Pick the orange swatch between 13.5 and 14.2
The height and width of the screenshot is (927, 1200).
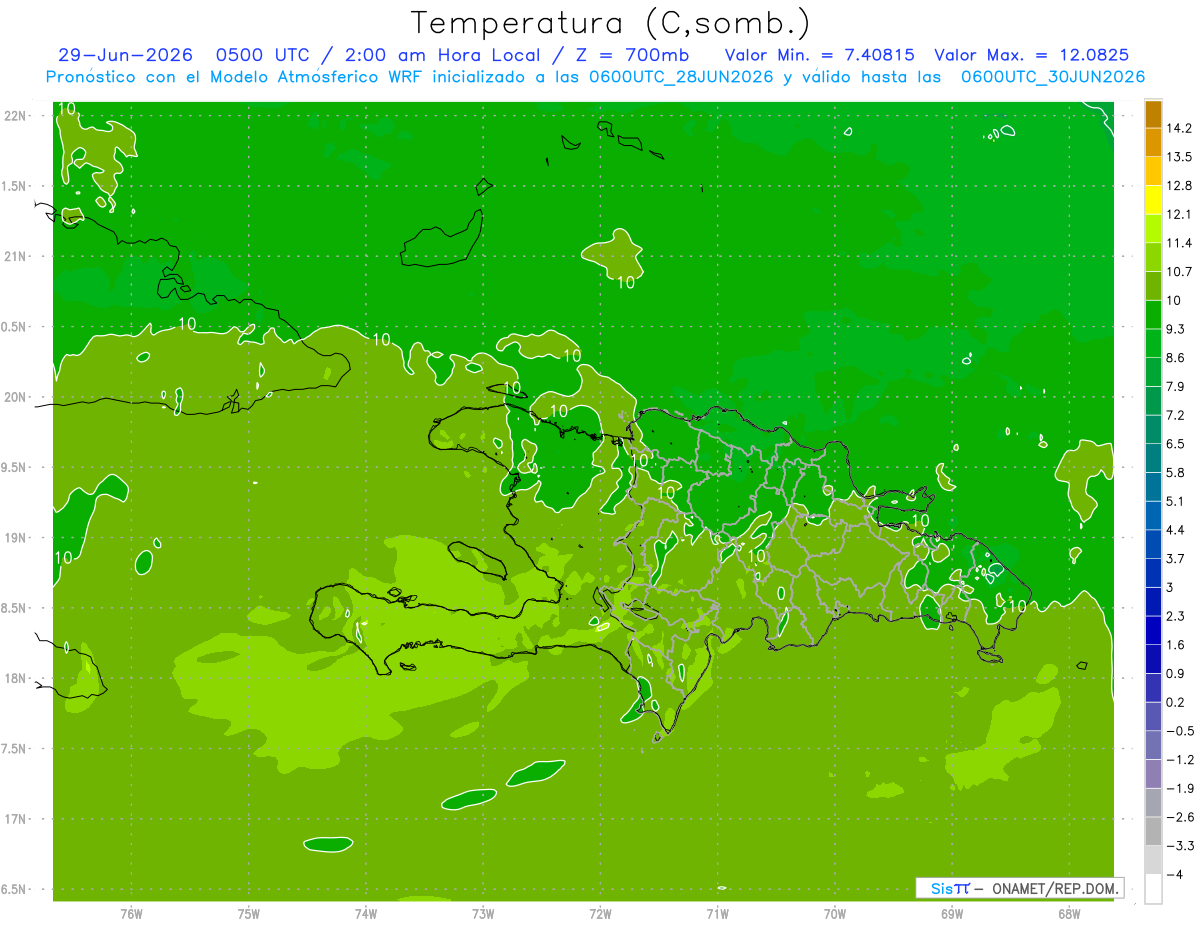coord(1153,143)
